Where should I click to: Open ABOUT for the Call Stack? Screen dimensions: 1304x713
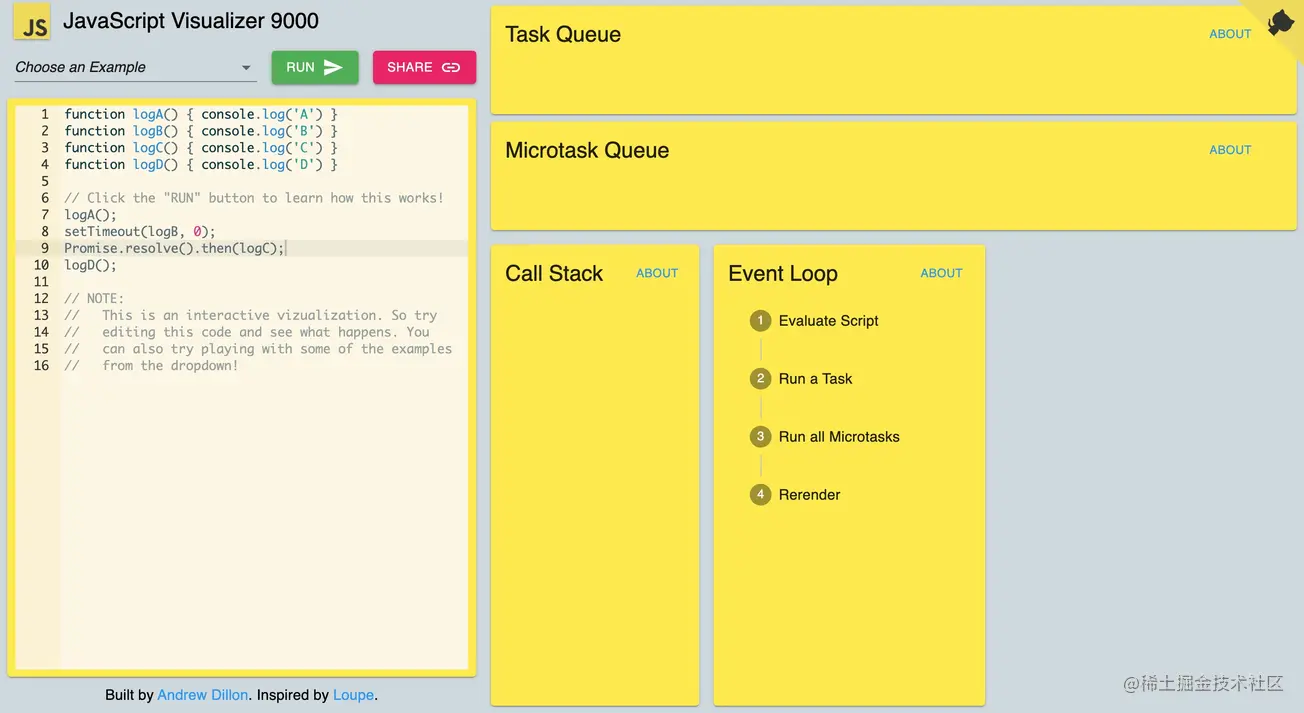pos(657,273)
